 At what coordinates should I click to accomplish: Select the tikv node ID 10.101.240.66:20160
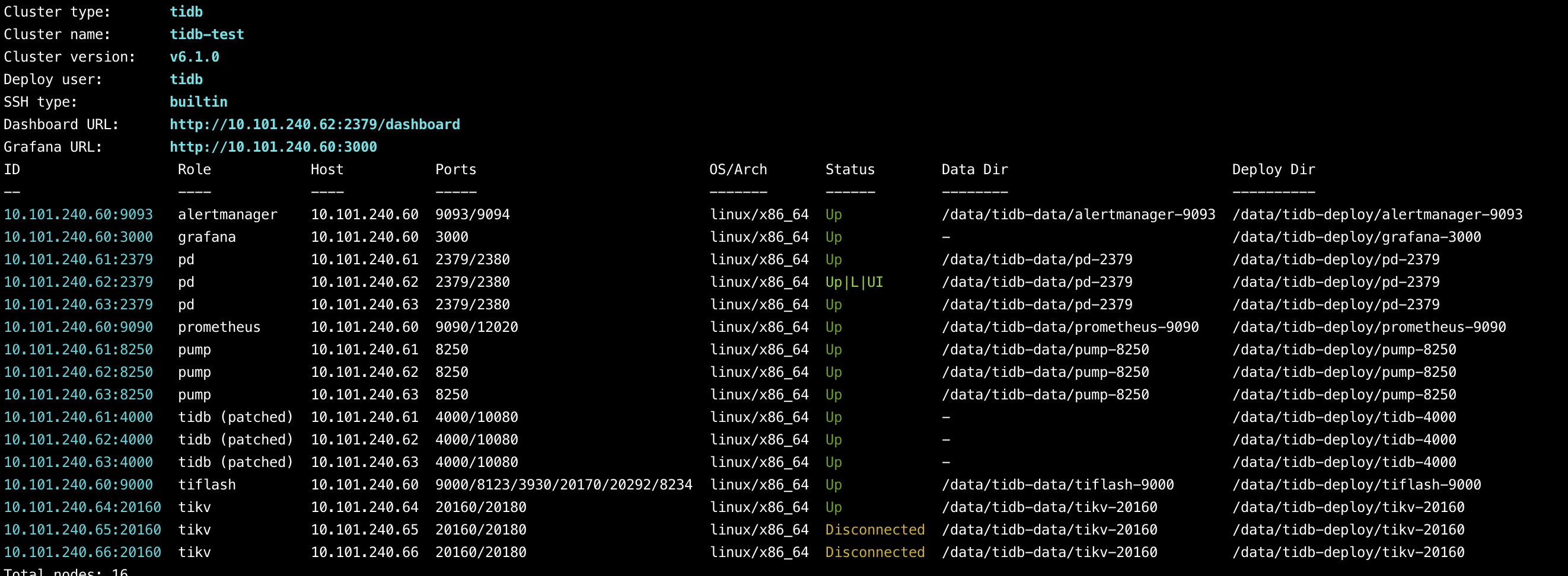(x=83, y=552)
